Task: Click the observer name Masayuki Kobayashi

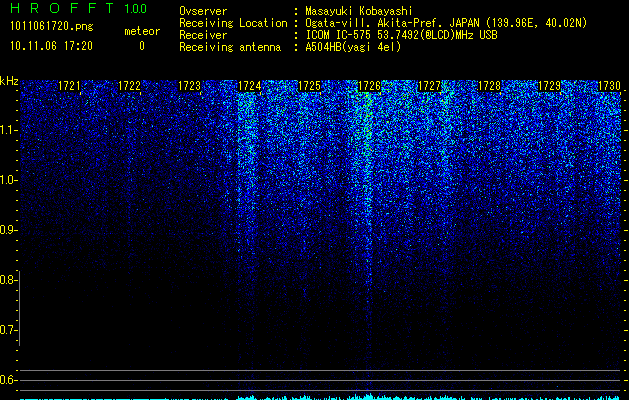Action: click(x=359, y=11)
